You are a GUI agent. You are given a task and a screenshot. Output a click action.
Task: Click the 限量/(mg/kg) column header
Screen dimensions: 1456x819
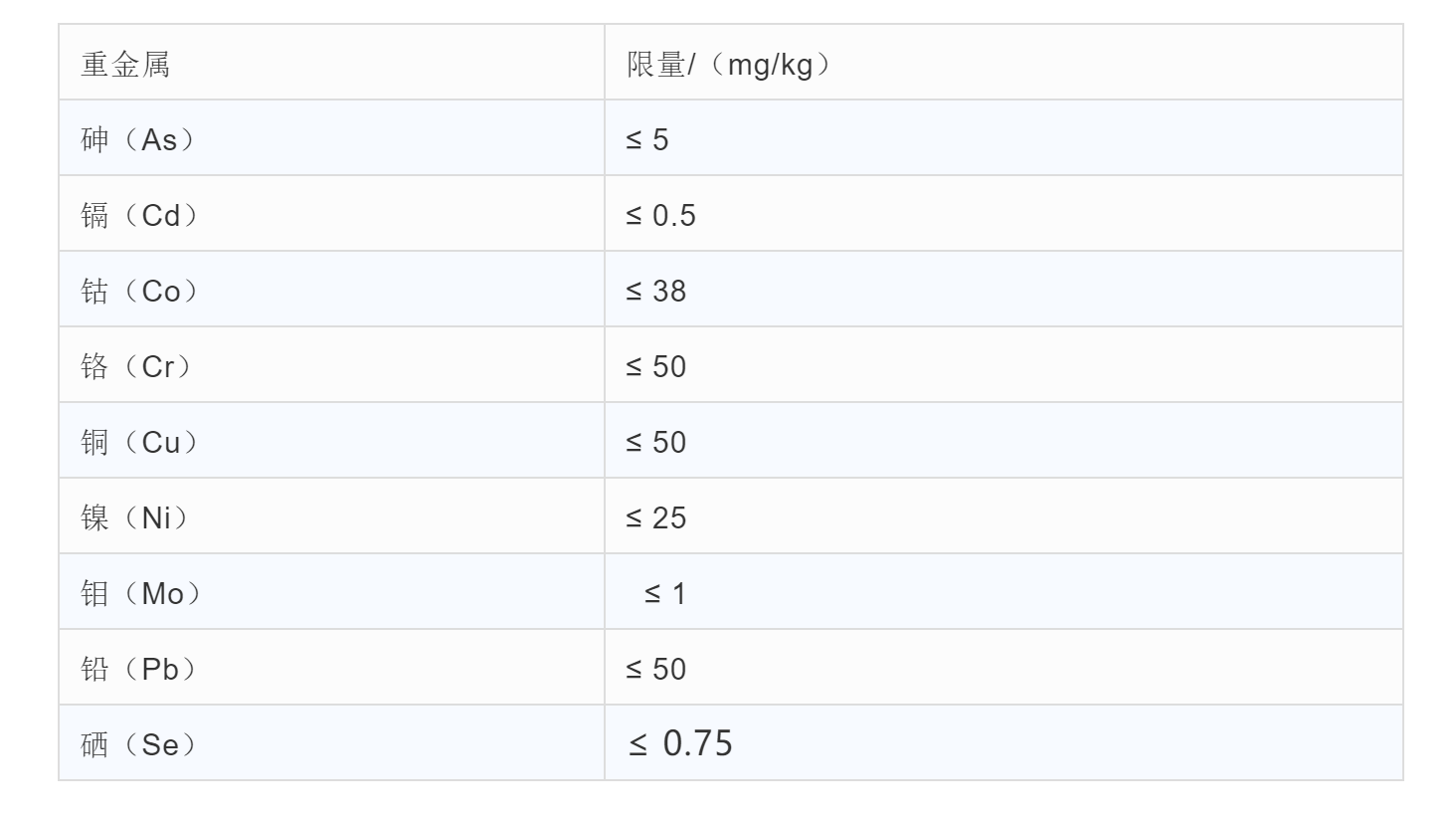[728, 65]
